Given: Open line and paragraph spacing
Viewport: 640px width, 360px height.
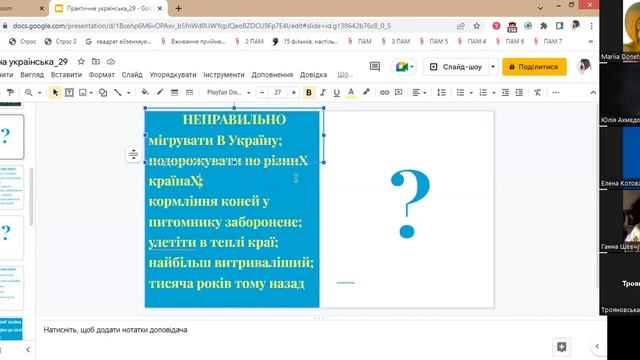Looking at the screenshot, I should [441, 93].
